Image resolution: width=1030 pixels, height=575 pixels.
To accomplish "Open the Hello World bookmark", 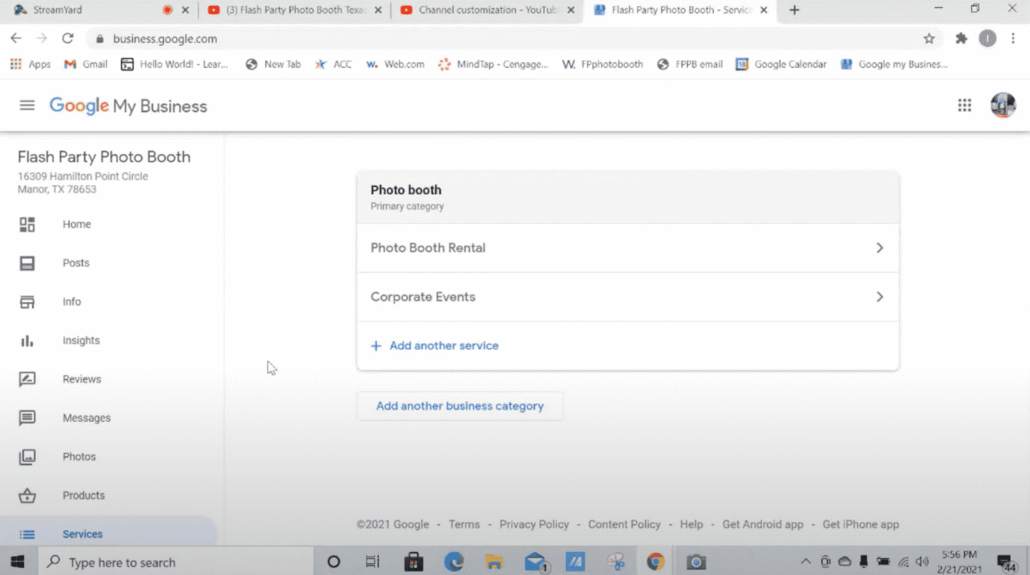I will coord(174,64).
